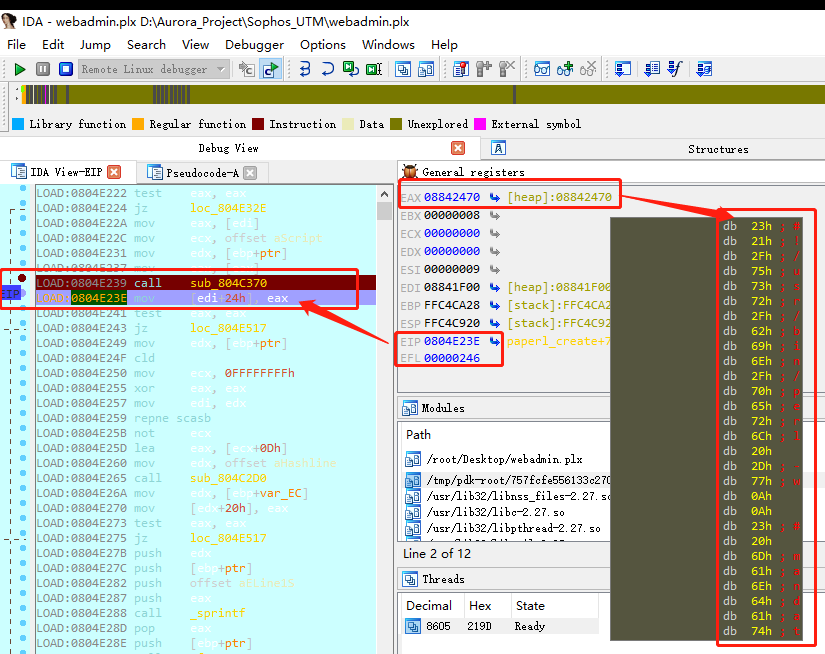Follow the EAX register jump arrow
The width and height of the screenshot is (825, 654).
click(x=495, y=197)
